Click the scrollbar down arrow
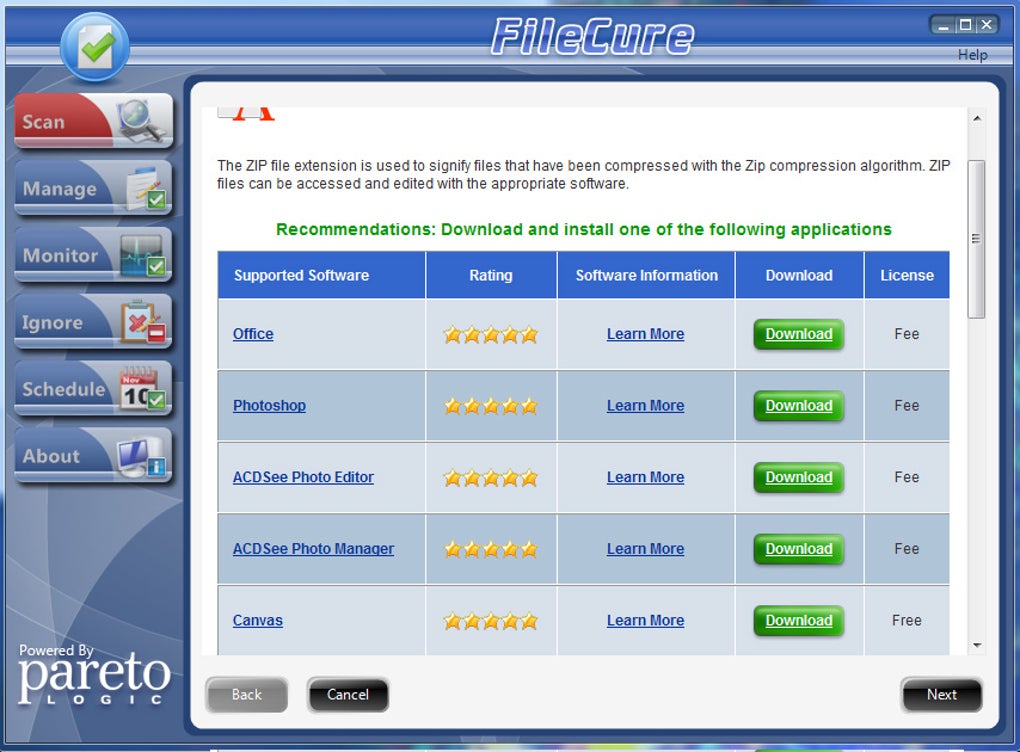The height and width of the screenshot is (752, 1020). tap(977, 645)
